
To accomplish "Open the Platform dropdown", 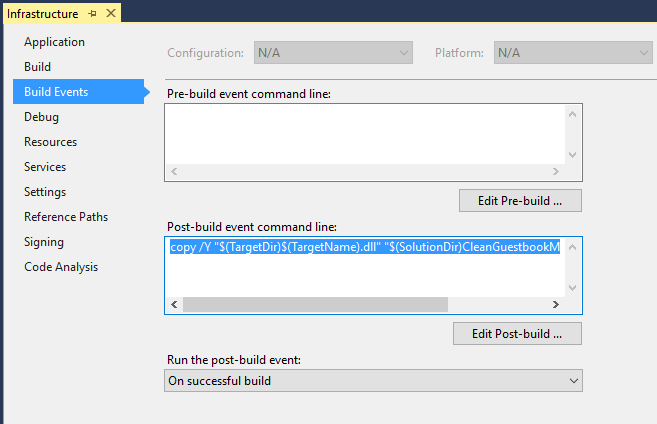I will click(x=573, y=53).
